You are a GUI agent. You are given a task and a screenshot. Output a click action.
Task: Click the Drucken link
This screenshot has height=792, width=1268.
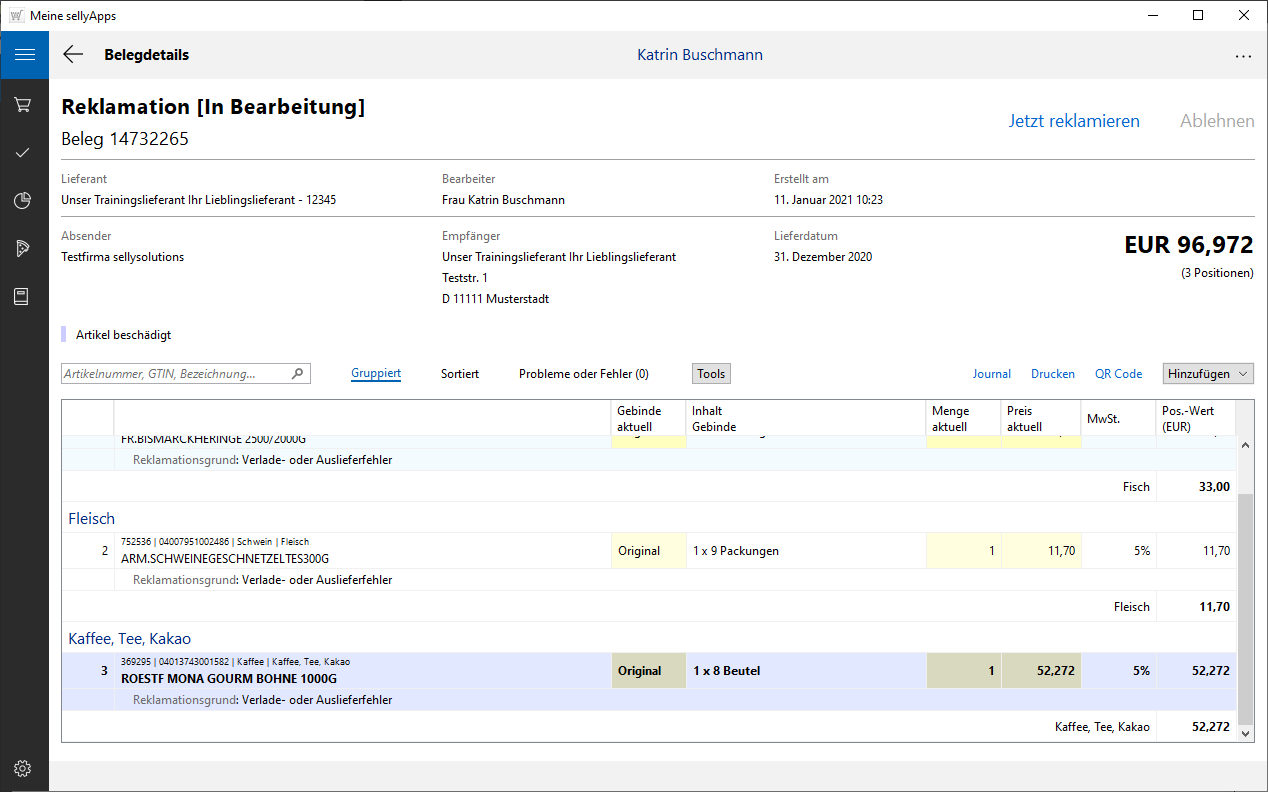pos(1052,374)
